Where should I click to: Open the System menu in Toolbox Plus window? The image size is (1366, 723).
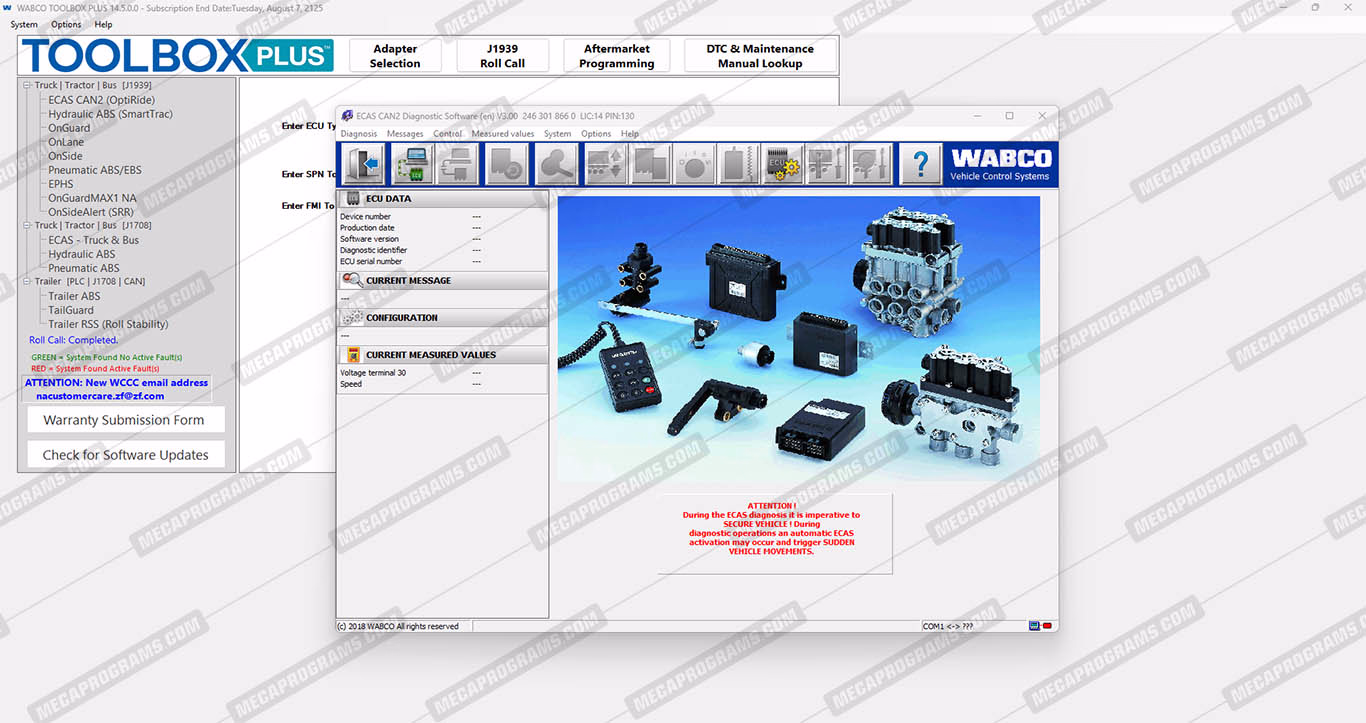click(24, 25)
